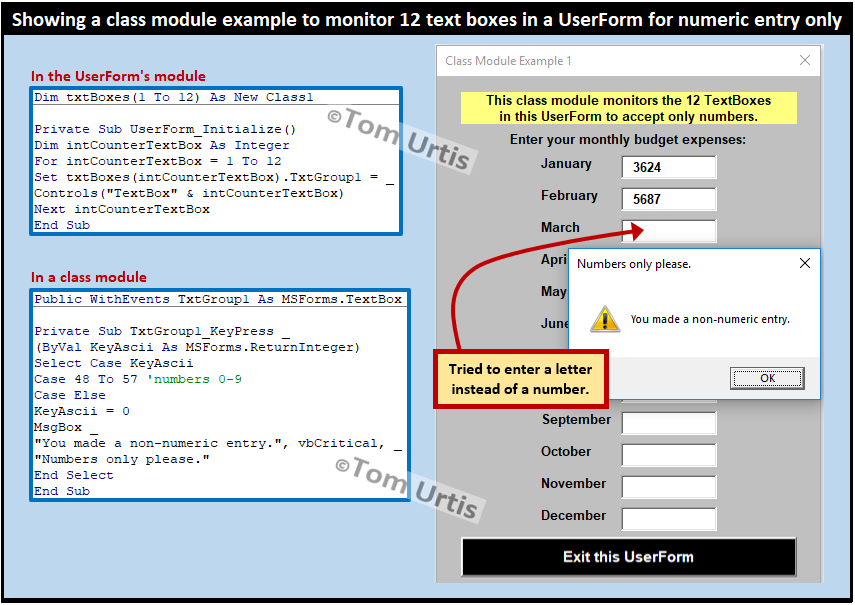The width and height of the screenshot is (855, 605).
Task: Click the March label
Action: [560, 227]
